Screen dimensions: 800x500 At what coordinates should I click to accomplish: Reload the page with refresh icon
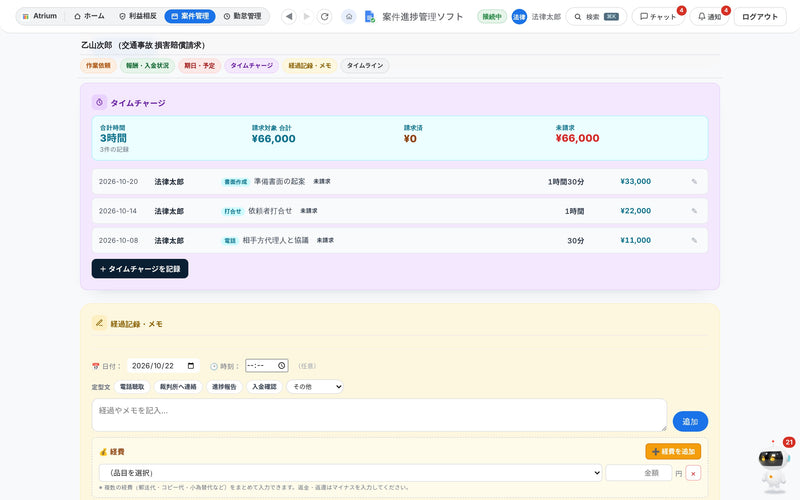(324, 16)
